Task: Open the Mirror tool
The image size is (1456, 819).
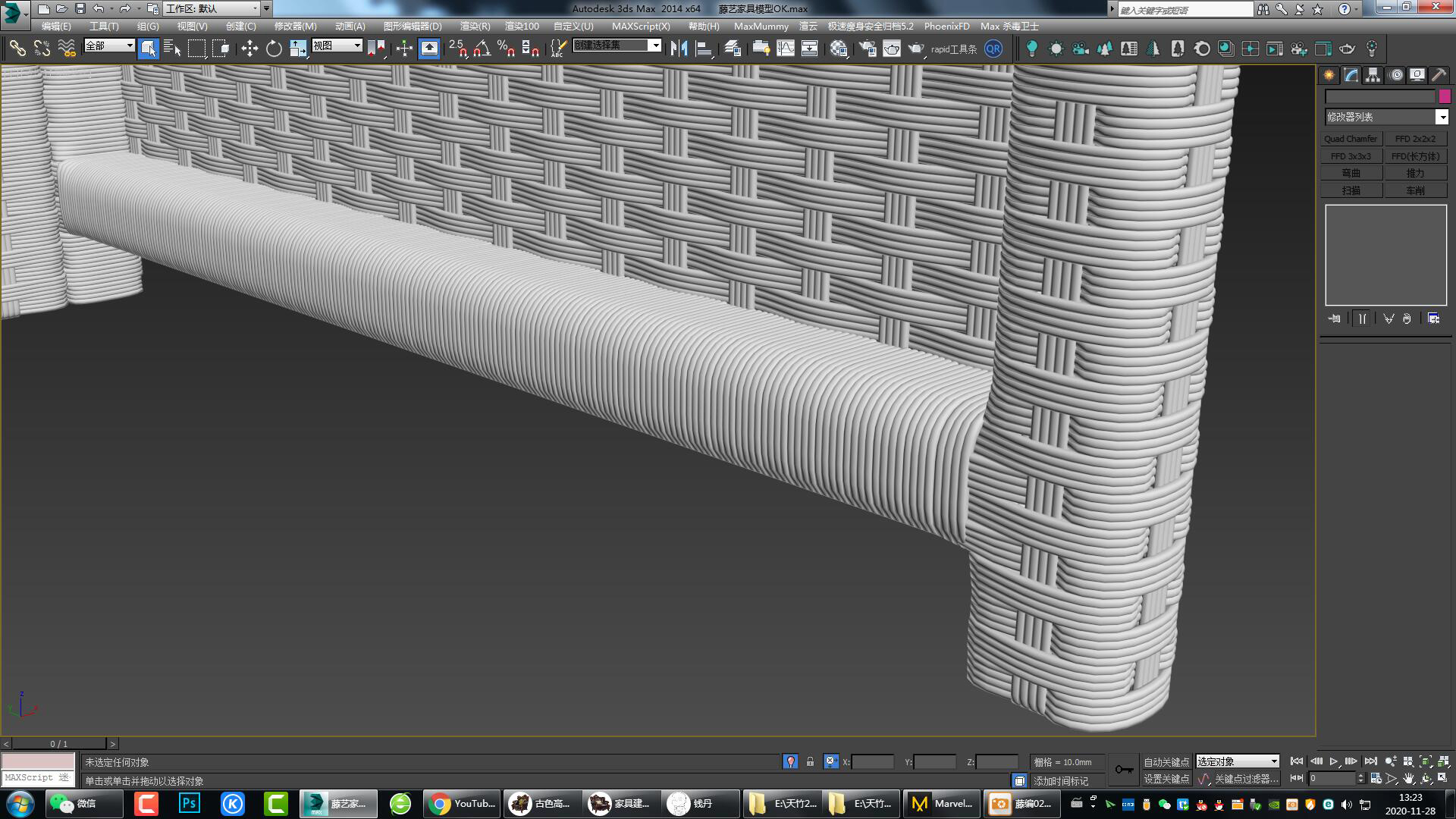Action: click(x=679, y=49)
